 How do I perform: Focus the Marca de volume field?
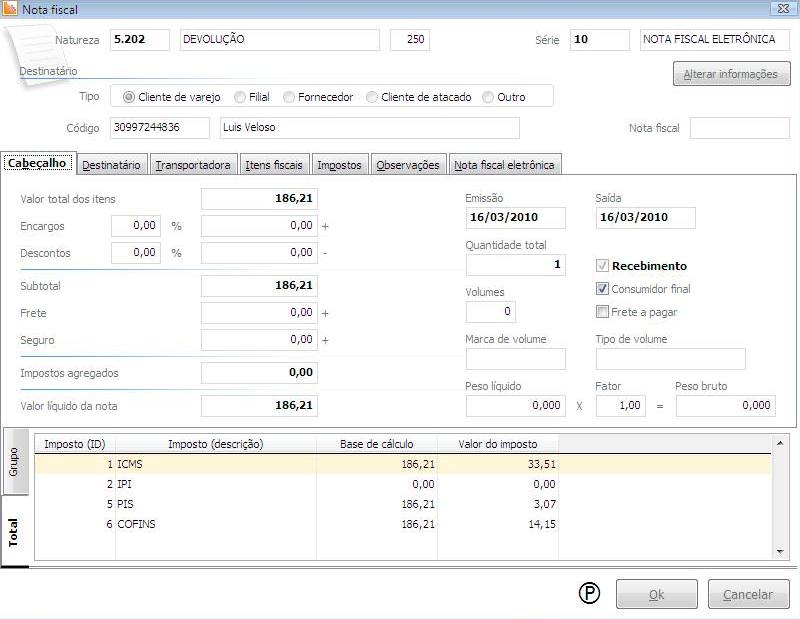coord(516,359)
